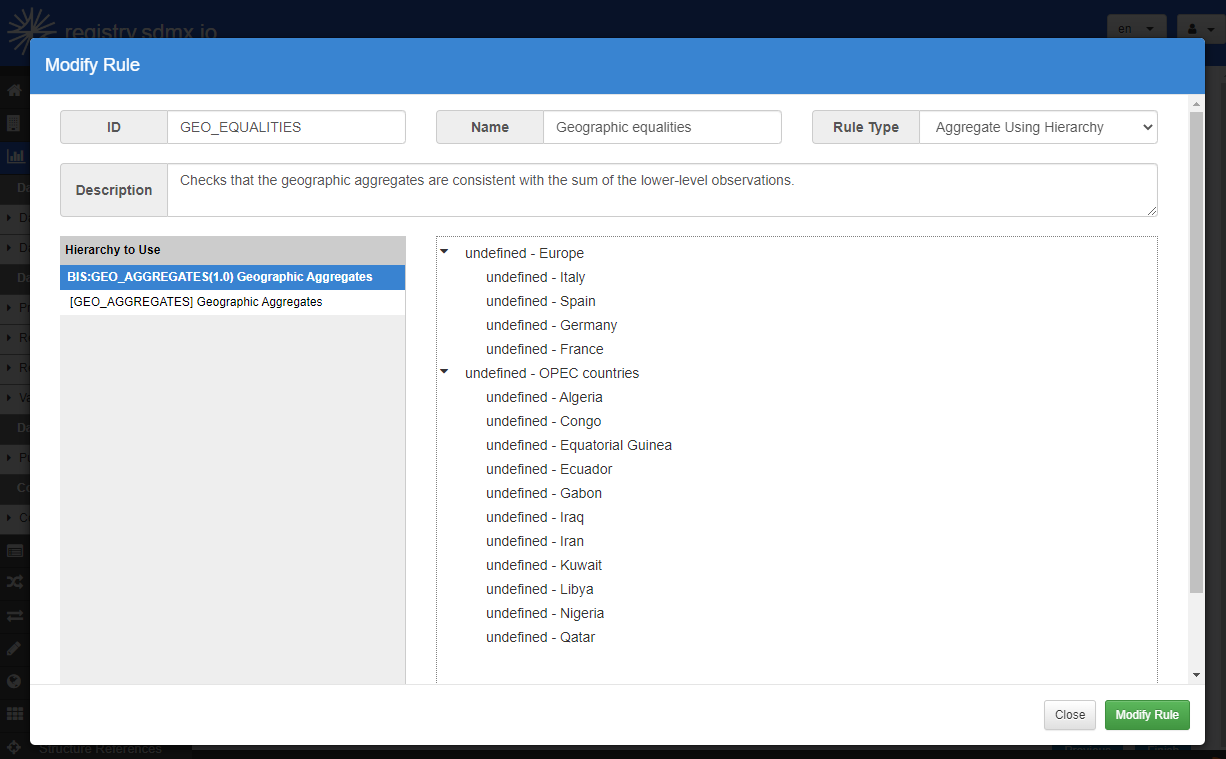
Task: Click the dialog's vertical scrollbar thumb
Action: tap(1196, 350)
